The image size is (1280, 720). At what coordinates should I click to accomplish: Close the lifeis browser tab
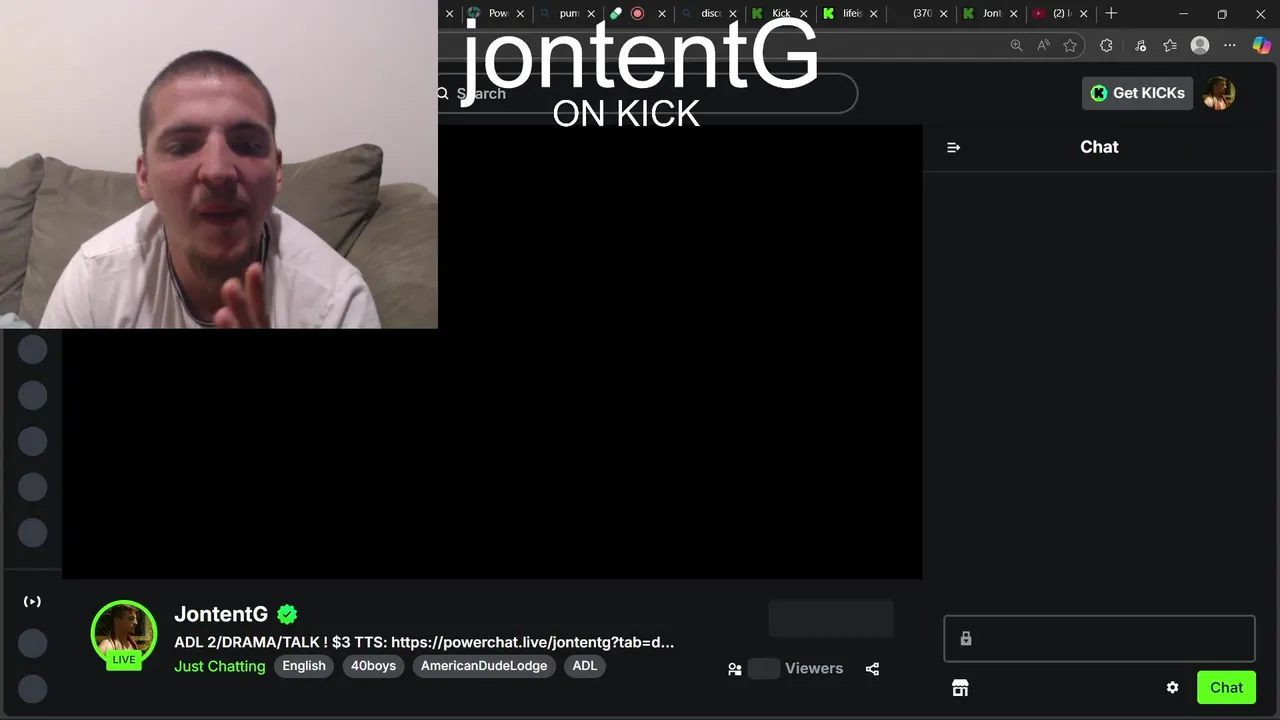pyautogui.click(x=874, y=14)
